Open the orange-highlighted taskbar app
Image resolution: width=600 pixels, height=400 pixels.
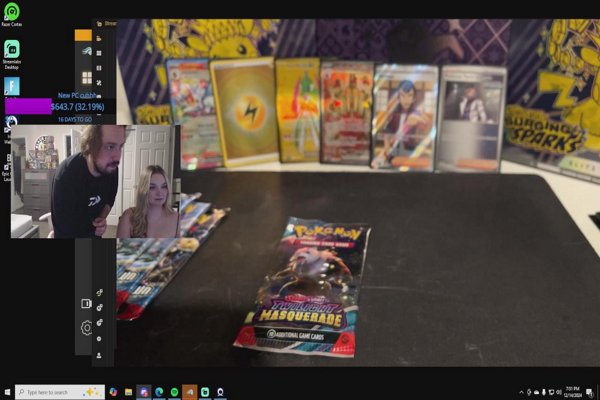(x=190, y=392)
